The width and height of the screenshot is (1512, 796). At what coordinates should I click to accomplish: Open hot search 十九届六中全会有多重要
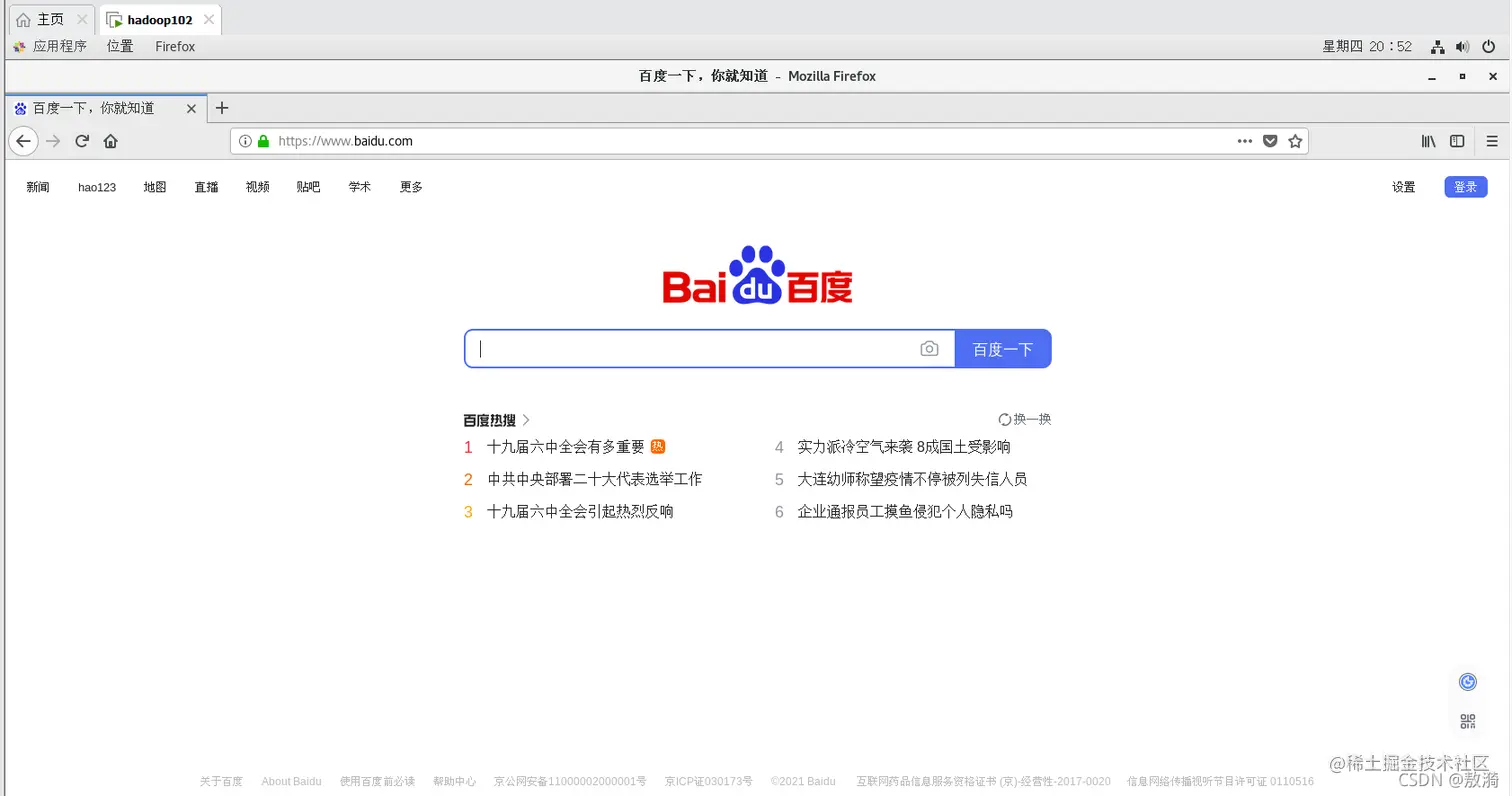click(566, 447)
